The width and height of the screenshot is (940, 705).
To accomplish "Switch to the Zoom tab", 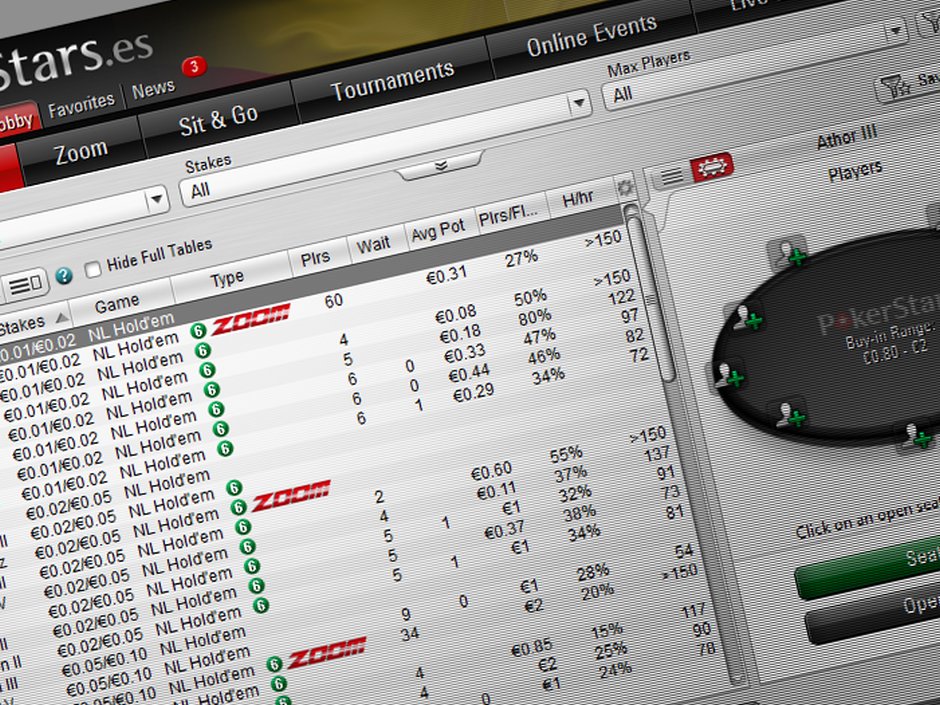I will pyautogui.click(x=81, y=152).
